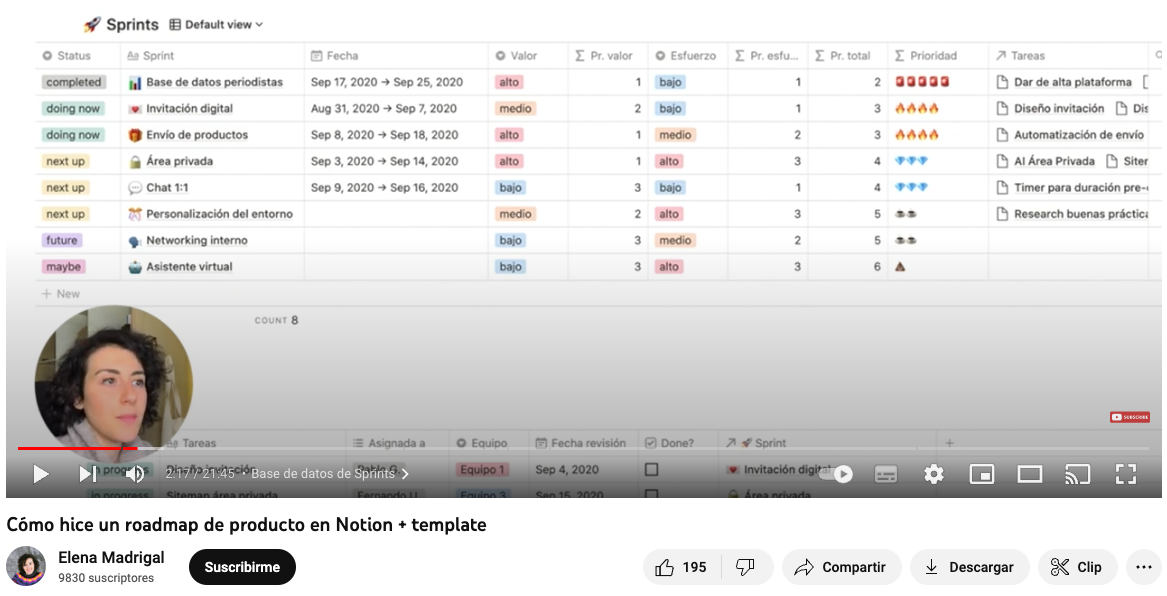Play the video

(x=40, y=474)
